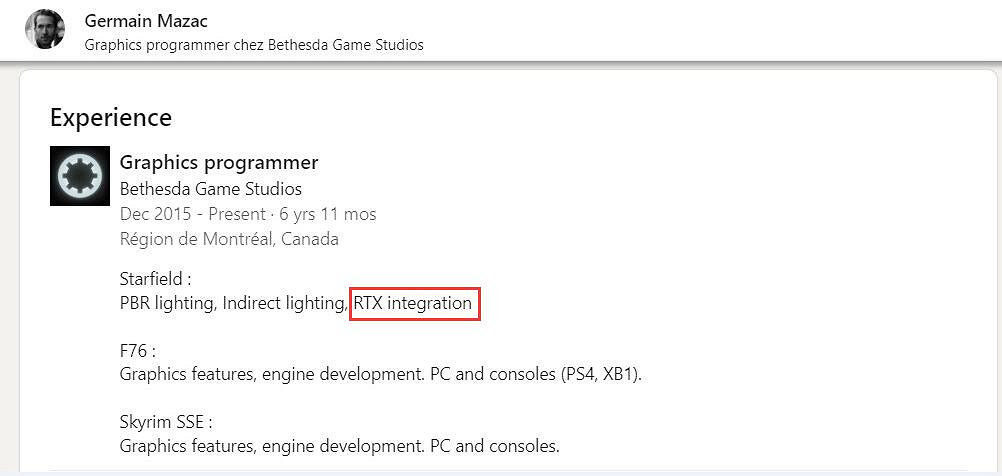
Task: Click the headline 'Graphics programmer chez Bethesda Game Studios'
Action: (x=254, y=45)
